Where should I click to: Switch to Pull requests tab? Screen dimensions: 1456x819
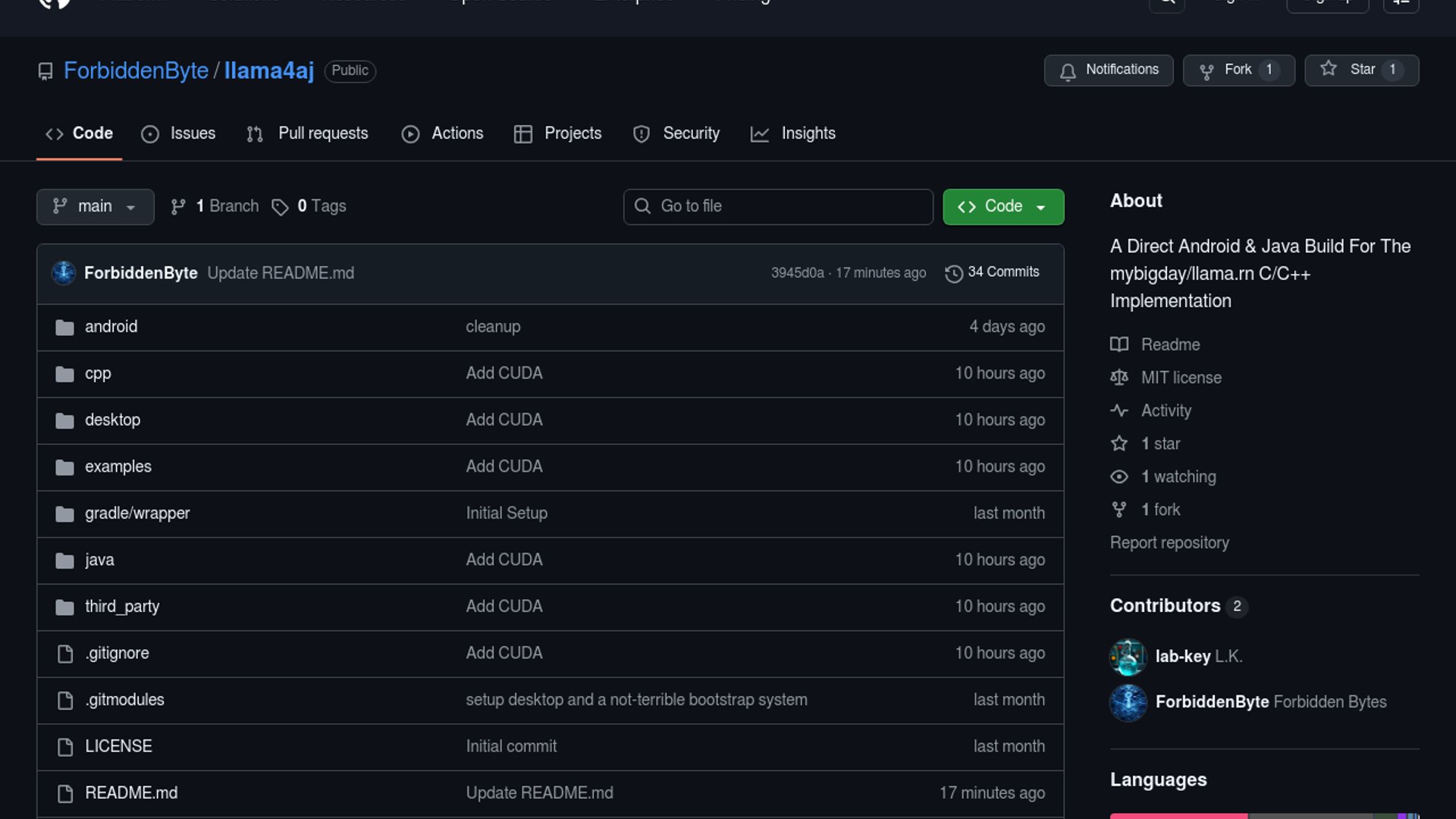tap(307, 133)
